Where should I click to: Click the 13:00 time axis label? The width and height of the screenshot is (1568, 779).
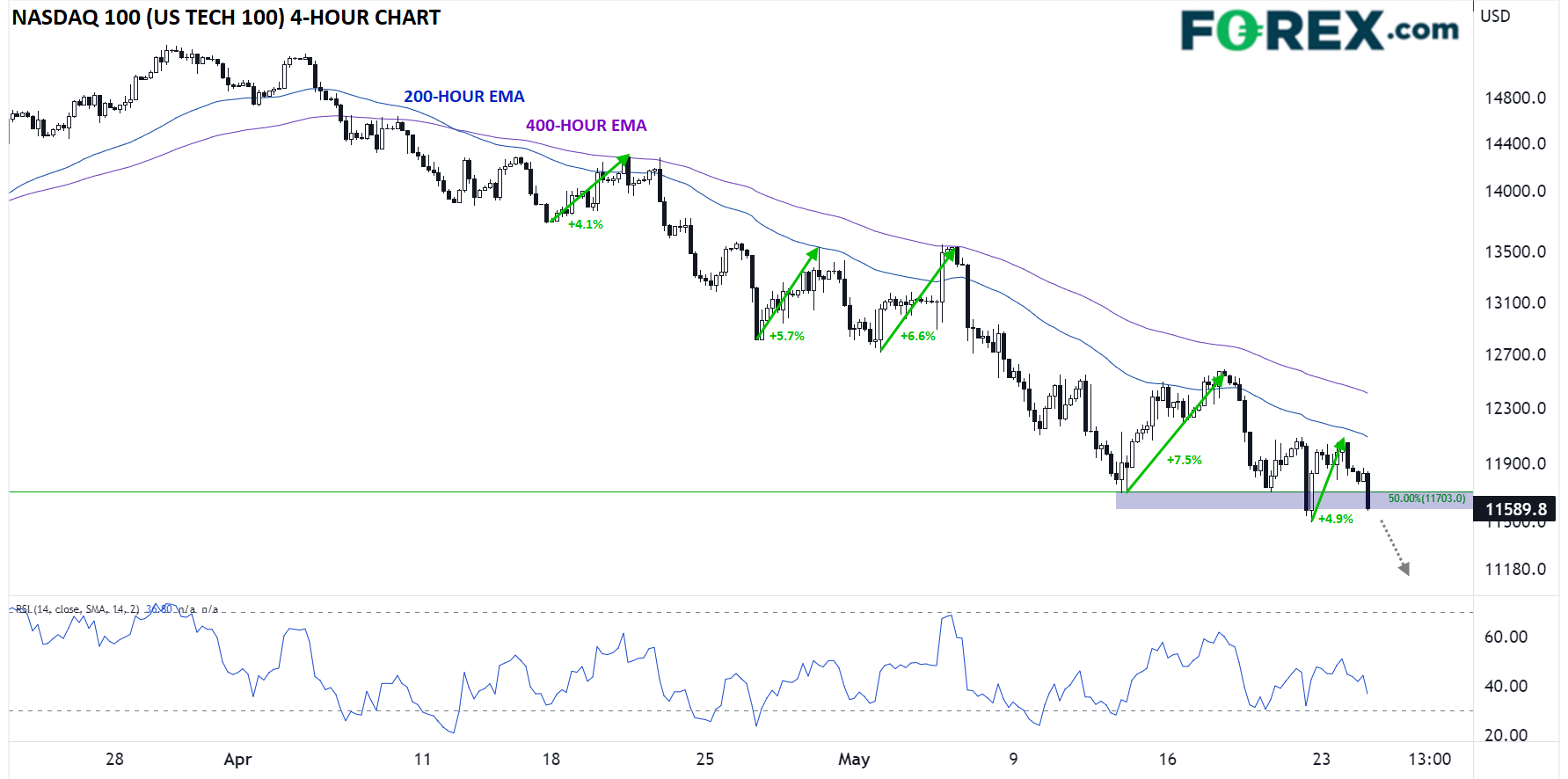[x=1429, y=760]
